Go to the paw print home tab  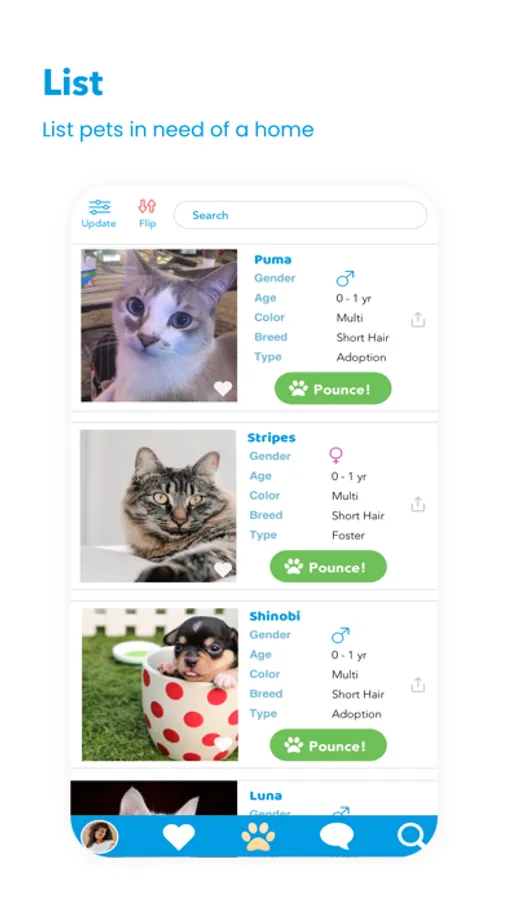tap(258, 836)
